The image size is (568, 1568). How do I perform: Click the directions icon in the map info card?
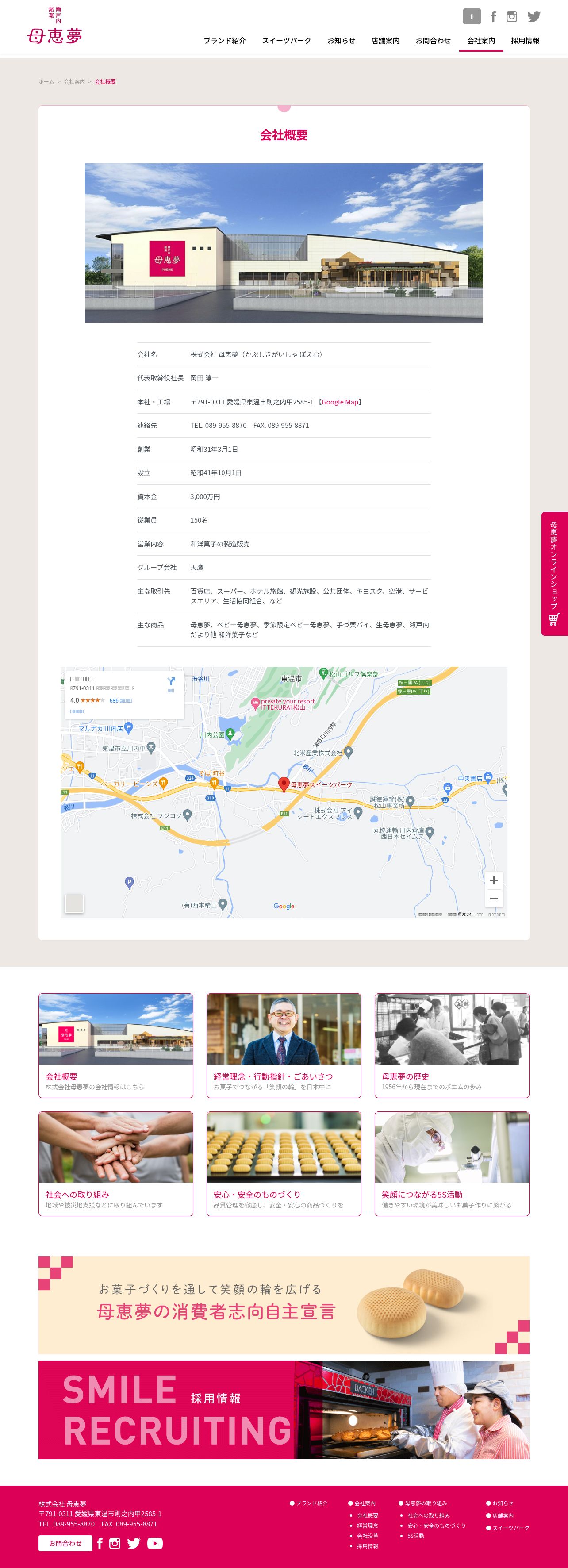point(171,682)
